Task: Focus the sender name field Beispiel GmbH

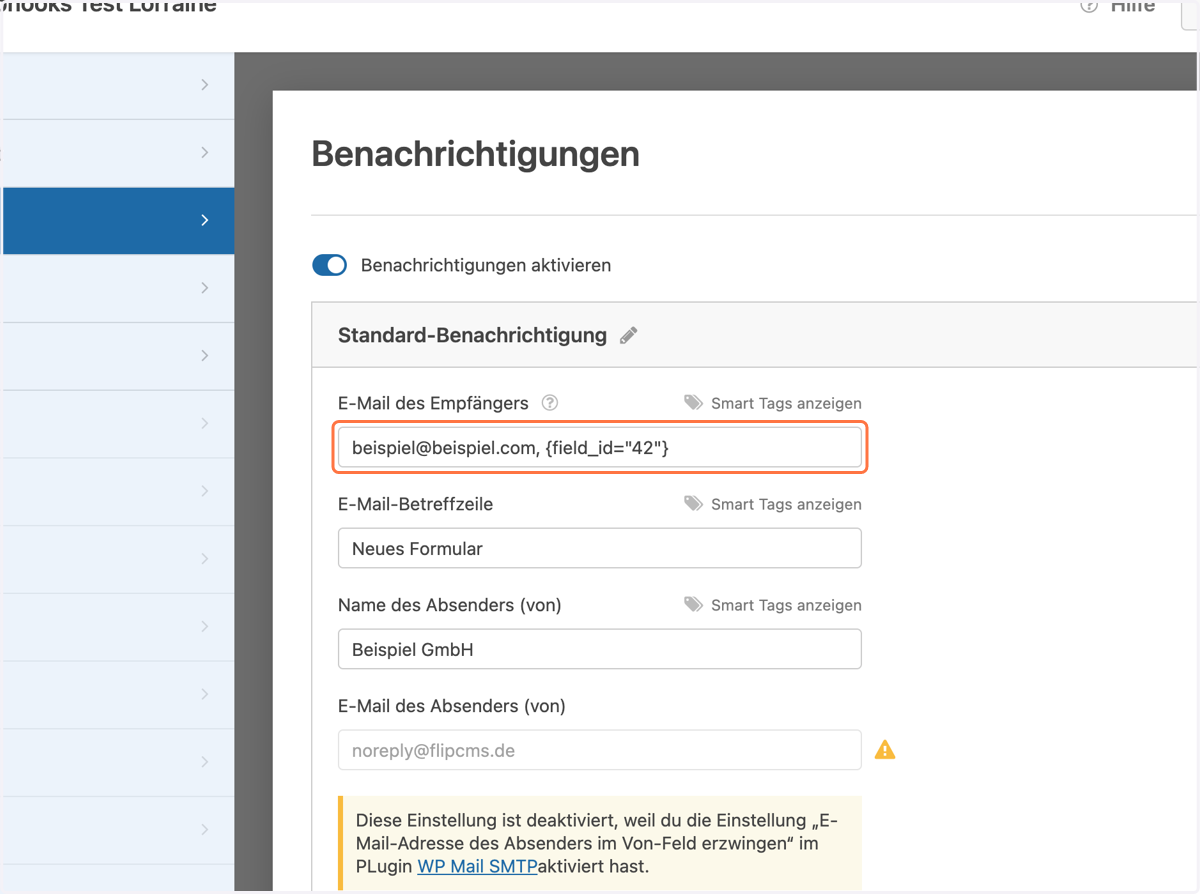Action: click(x=600, y=649)
